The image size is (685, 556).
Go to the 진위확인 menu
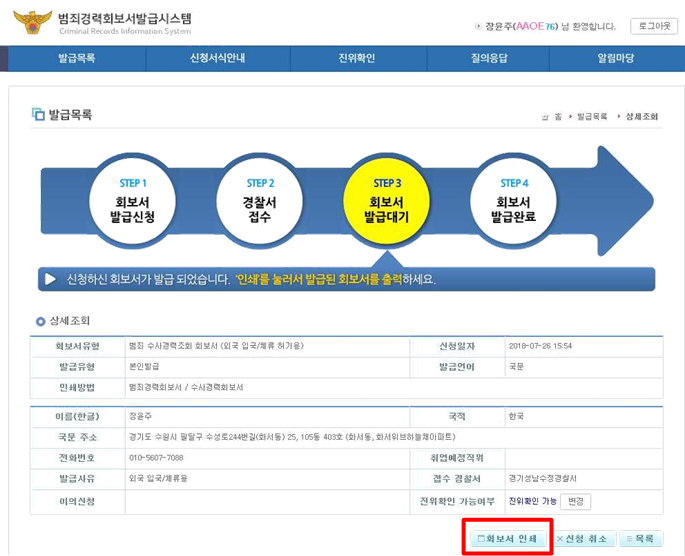pyautogui.click(x=357, y=59)
